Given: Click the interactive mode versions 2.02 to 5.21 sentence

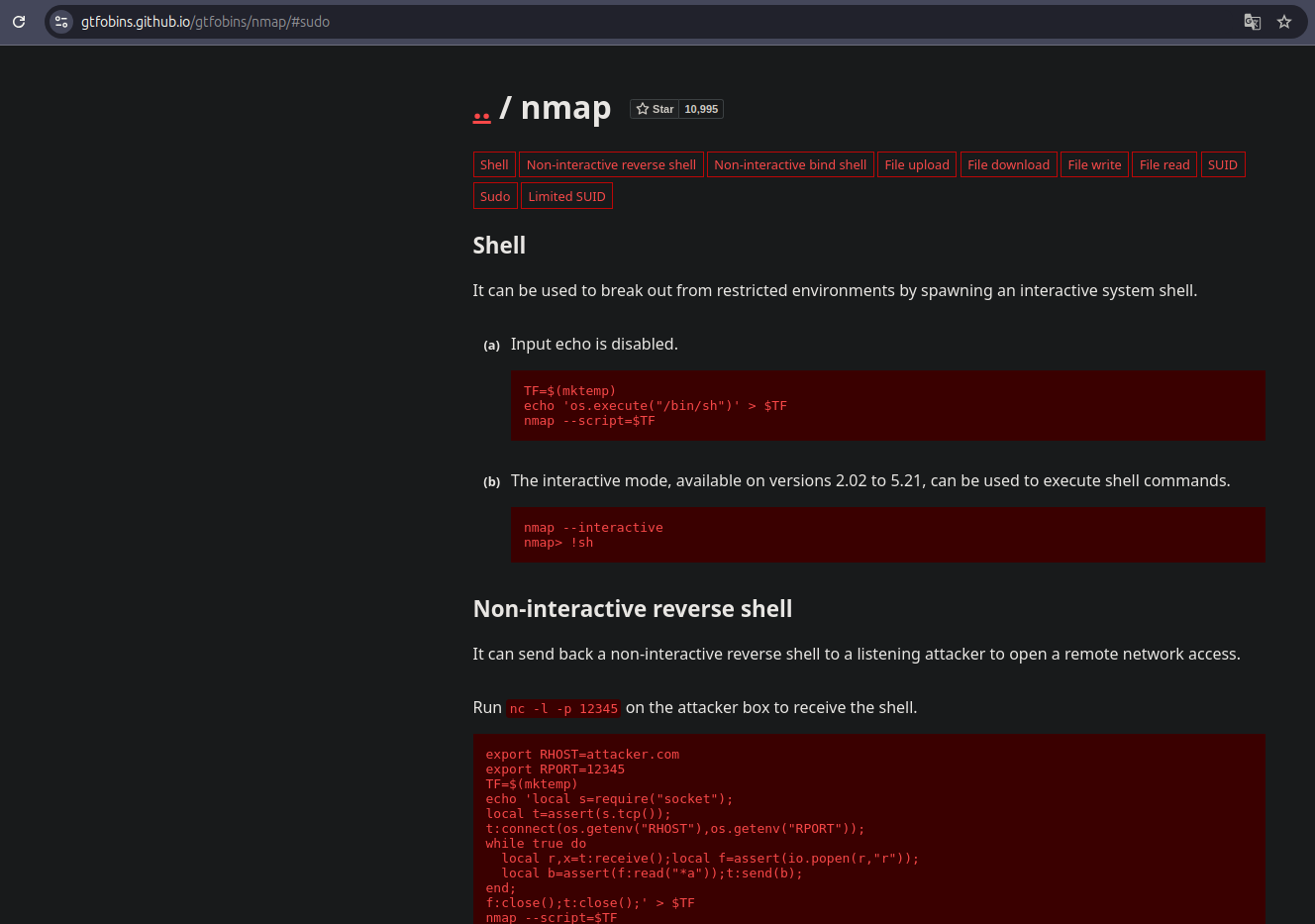Looking at the screenshot, I should click(x=870, y=481).
